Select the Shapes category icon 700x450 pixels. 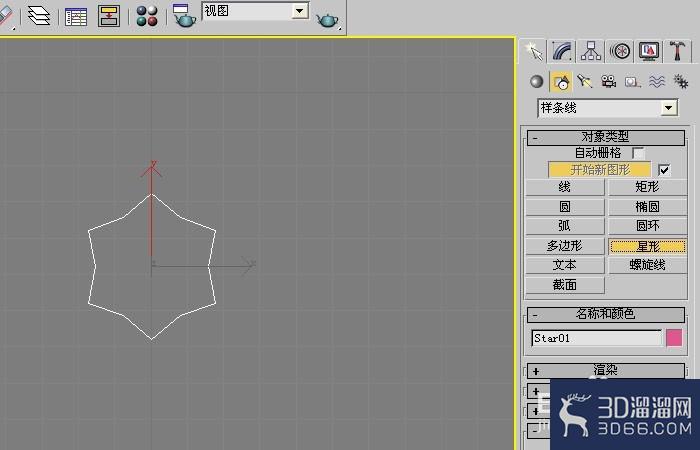coord(561,82)
